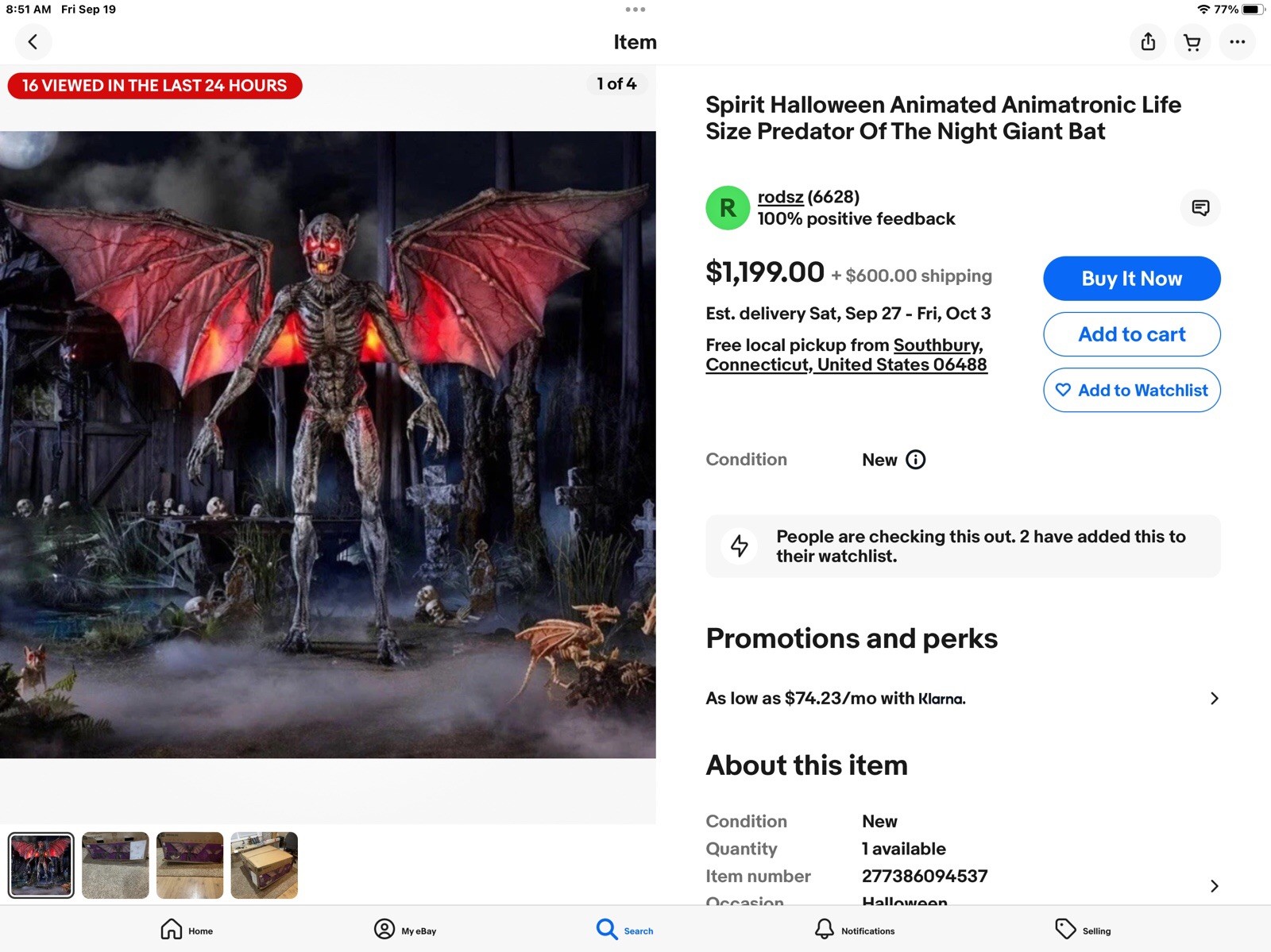Open the more options menu
The height and width of the screenshot is (952, 1271).
tap(1237, 42)
